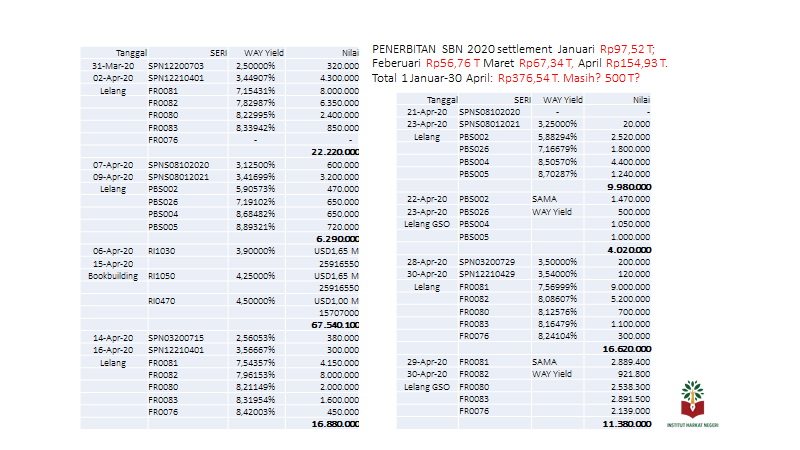Screen dimensions: 800x450
Task: Select the number 15707000
Action: tap(339, 313)
